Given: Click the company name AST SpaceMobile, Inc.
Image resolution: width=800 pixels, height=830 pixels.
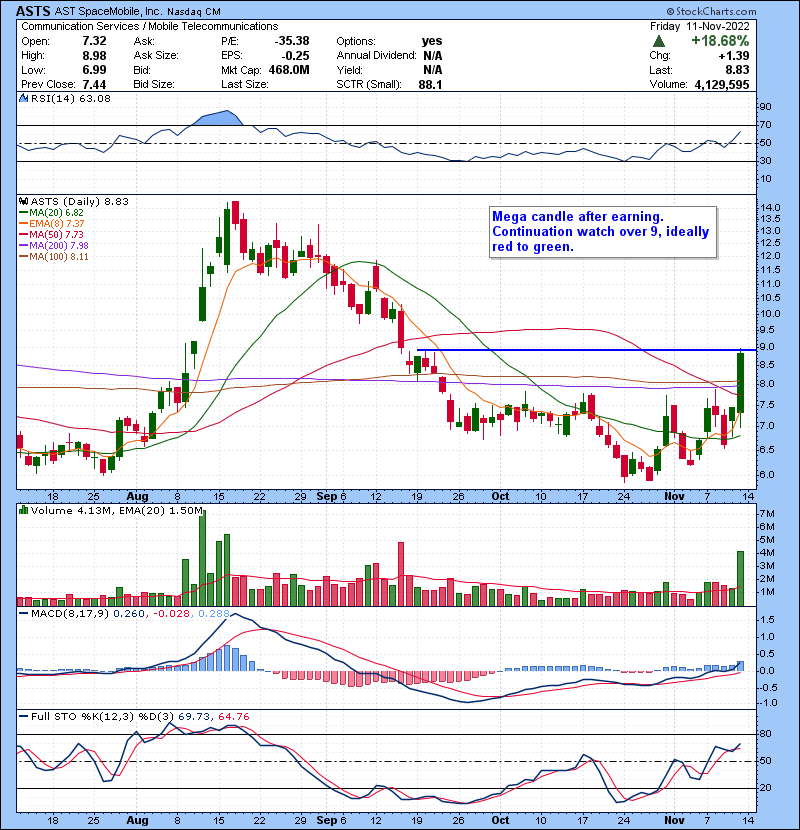Looking at the screenshot, I should pyautogui.click(x=109, y=12).
